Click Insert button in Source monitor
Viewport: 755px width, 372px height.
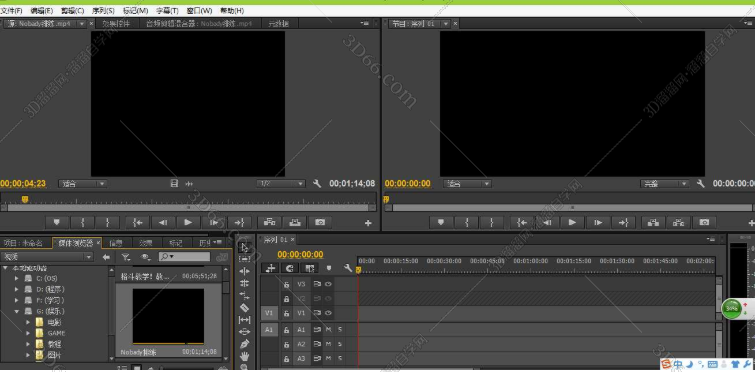pos(270,222)
